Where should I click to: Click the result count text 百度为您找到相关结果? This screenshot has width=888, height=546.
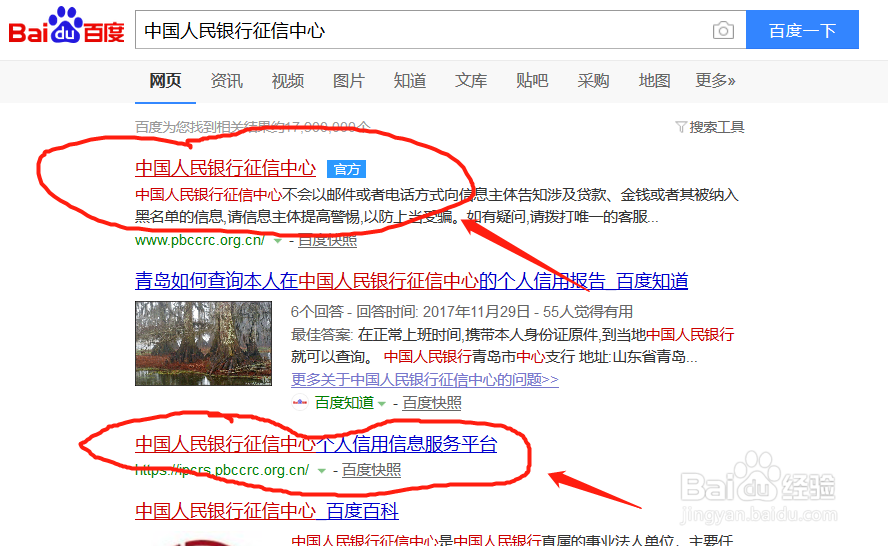pyautogui.click(x=253, y=127)
